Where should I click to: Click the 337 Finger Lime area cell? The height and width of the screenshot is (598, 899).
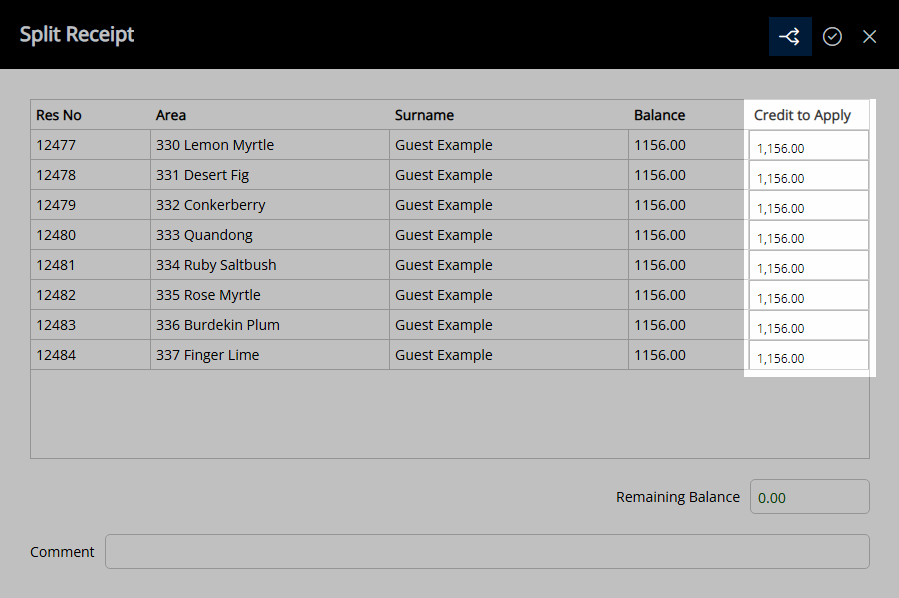pyautogui.click(x=269, y=355)
